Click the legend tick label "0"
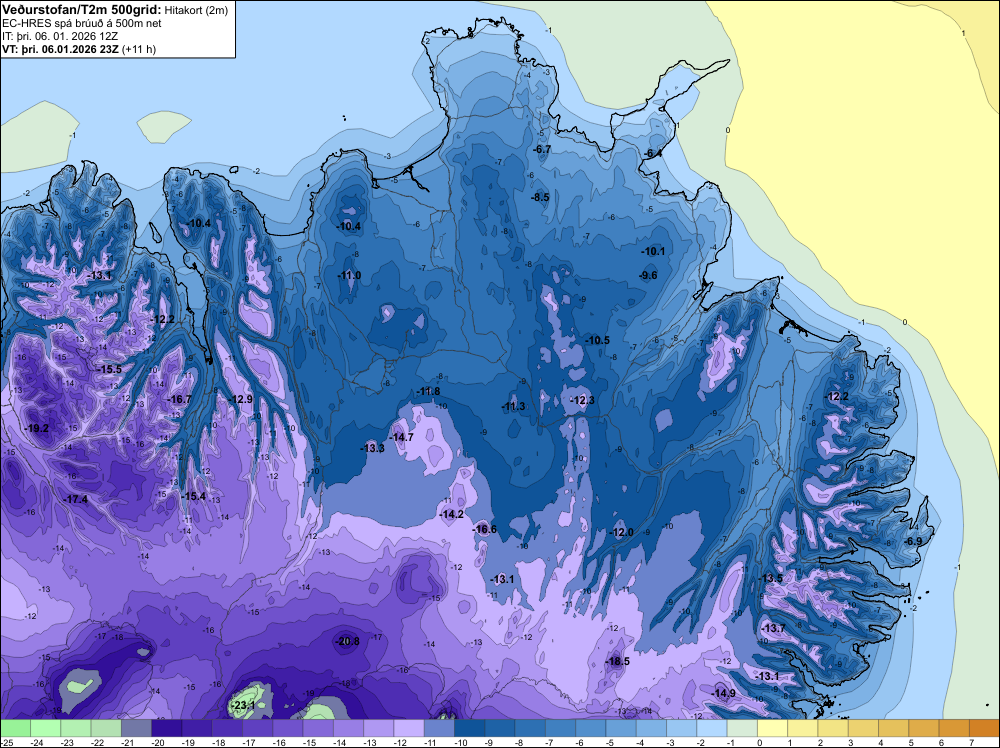The height and width of the screenshot is (748, 1000). [x=760, y=742]
